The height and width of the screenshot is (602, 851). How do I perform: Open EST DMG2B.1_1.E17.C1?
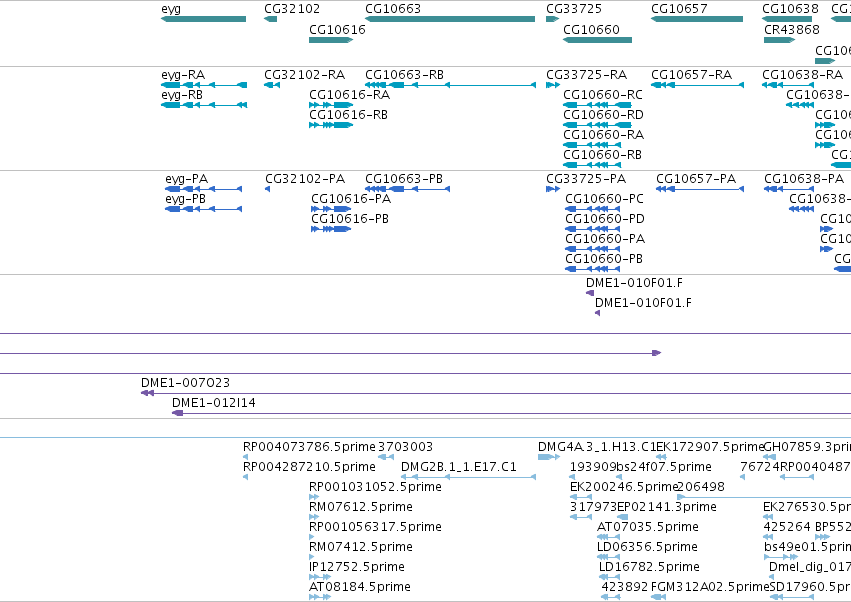click(x=459, y=467)
